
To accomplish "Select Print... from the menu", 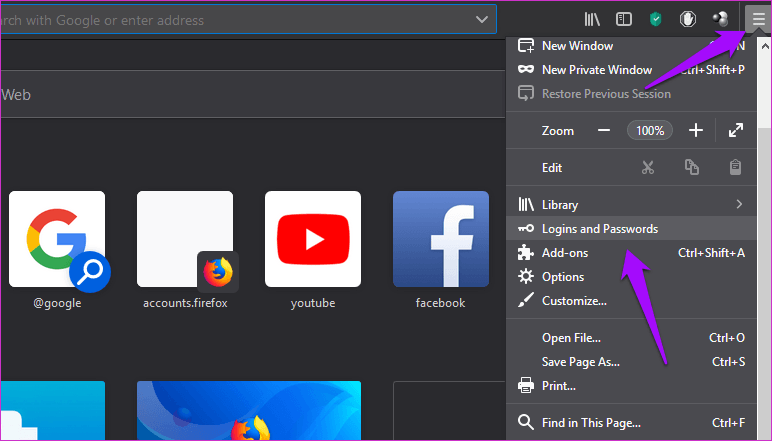I will pos(631,386).
